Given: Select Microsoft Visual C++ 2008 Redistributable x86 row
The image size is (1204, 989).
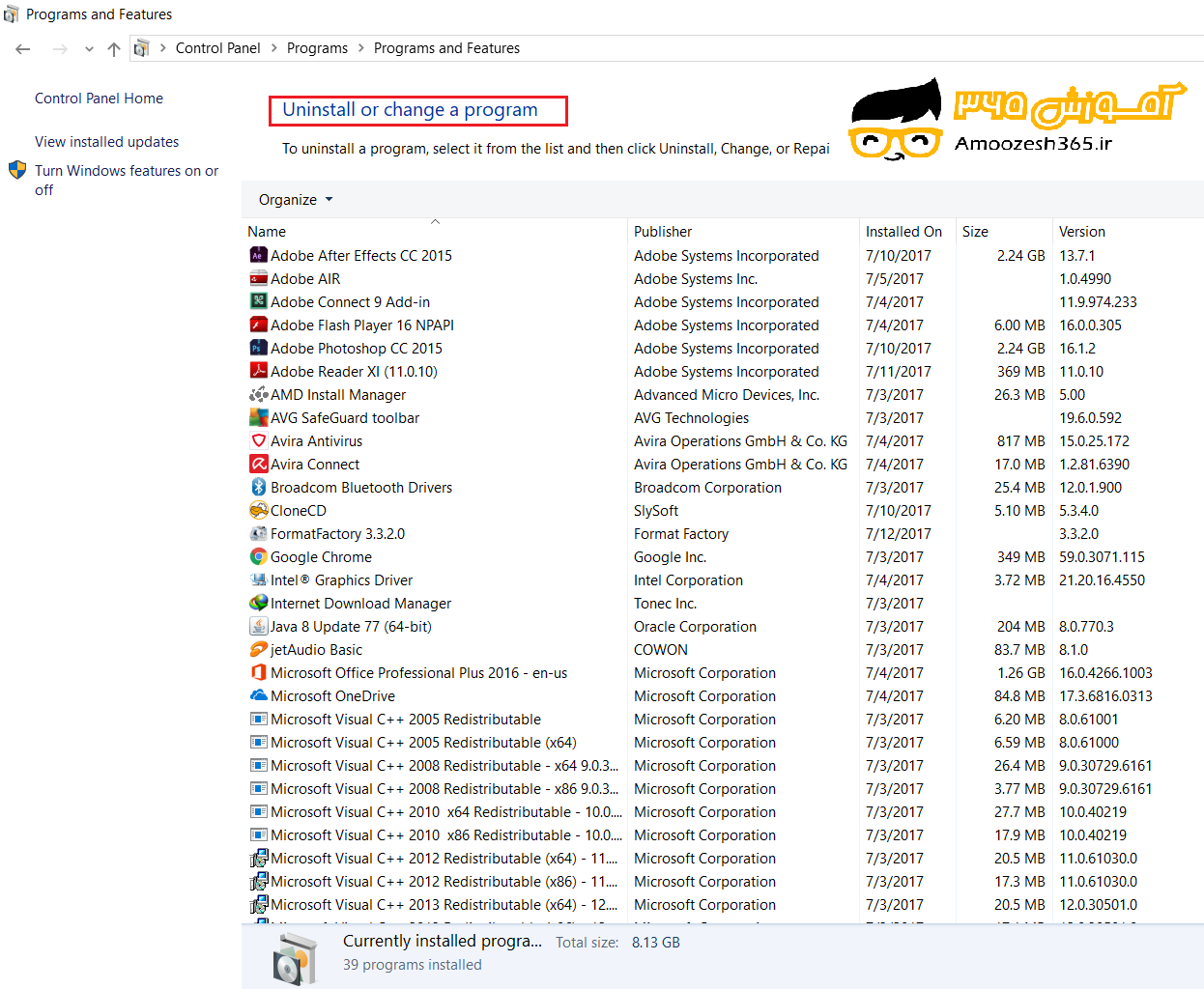Looking at the screenshot, I should point(723,788).
